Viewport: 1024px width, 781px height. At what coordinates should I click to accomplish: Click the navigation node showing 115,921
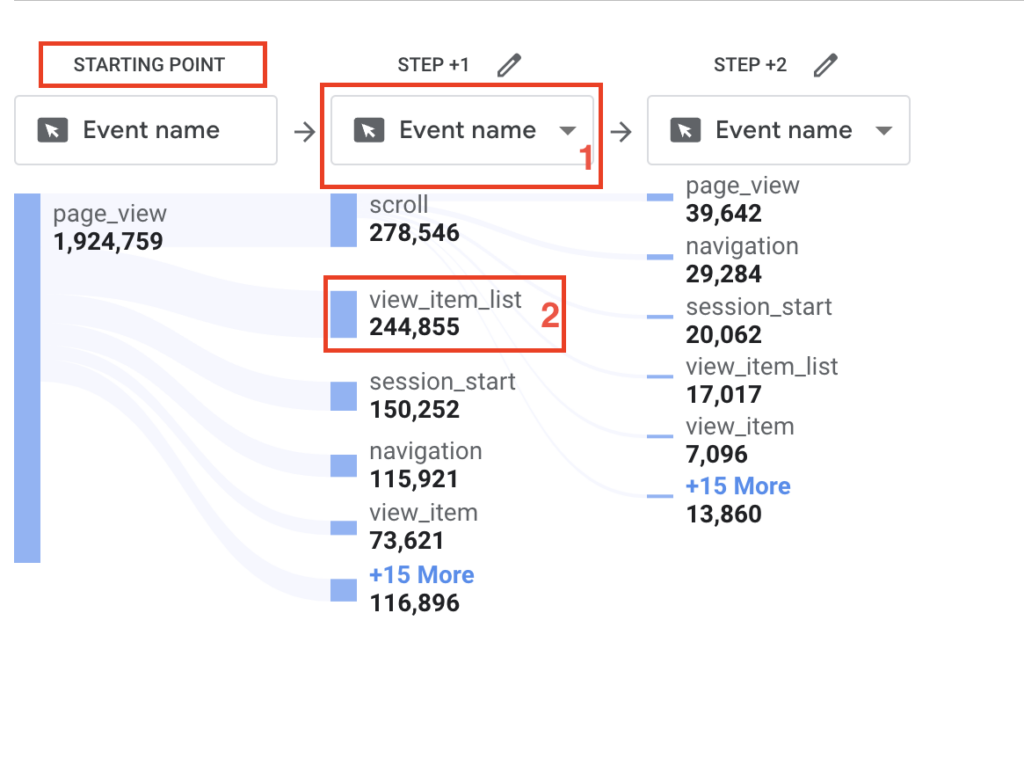click(343, 466)
